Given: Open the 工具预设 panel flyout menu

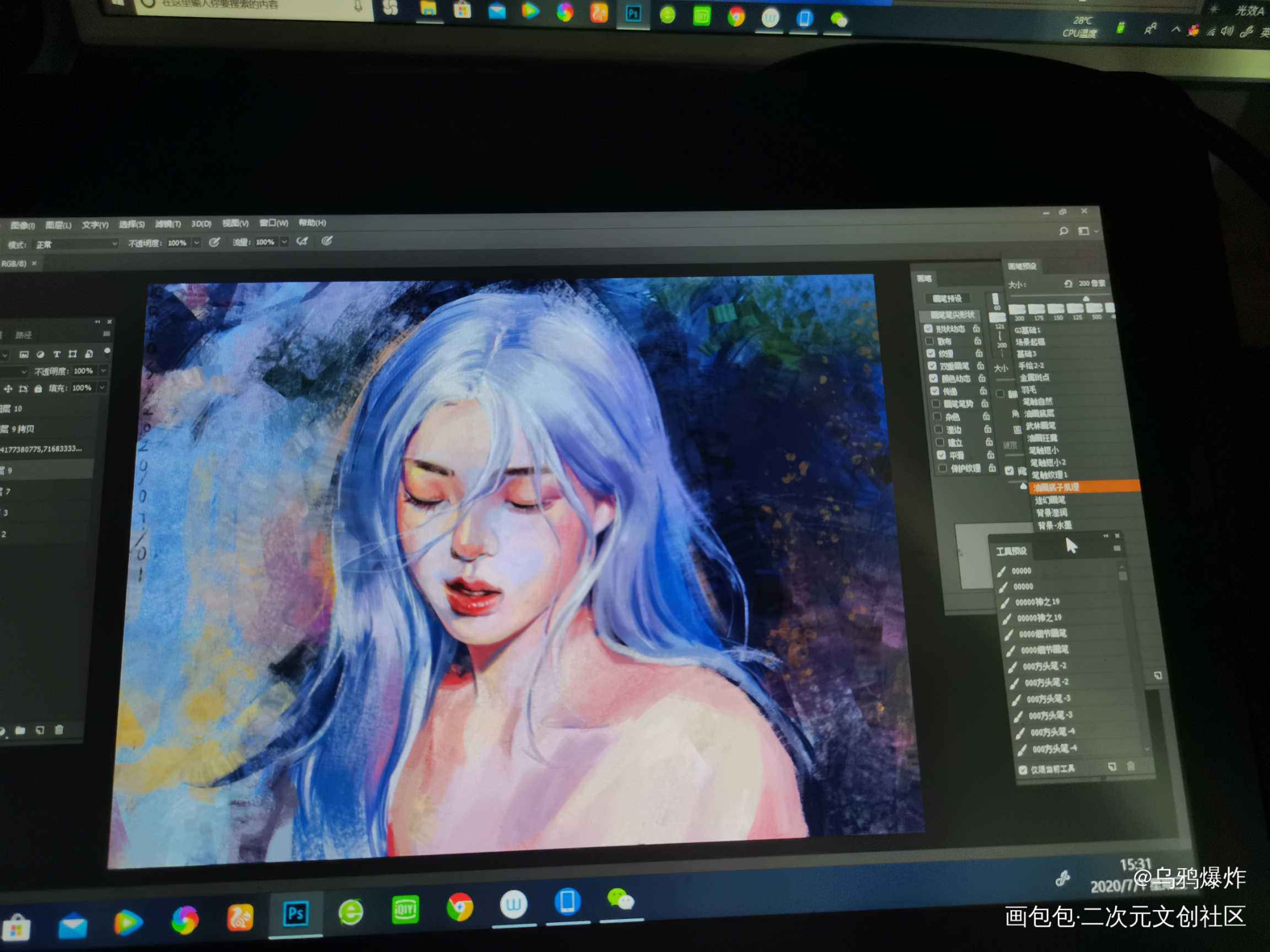Looking at the screenshot, I should coord(1117,548).
